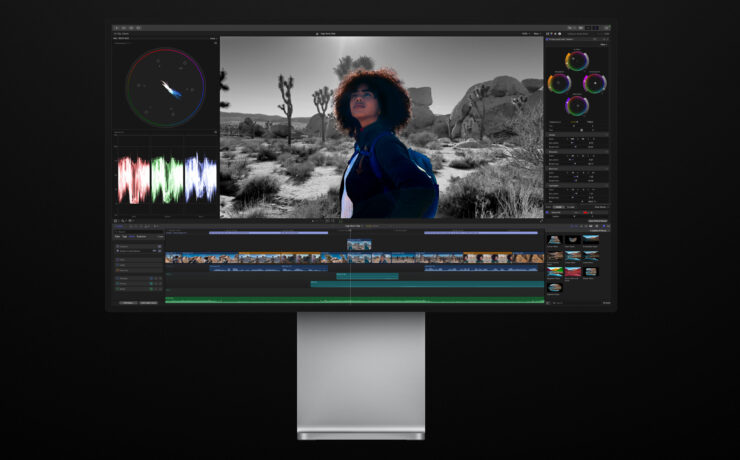Screen dimensions: 740x460
Task: Switch to the Captions tab in the timeline index
Action: (x=141, y=236)
